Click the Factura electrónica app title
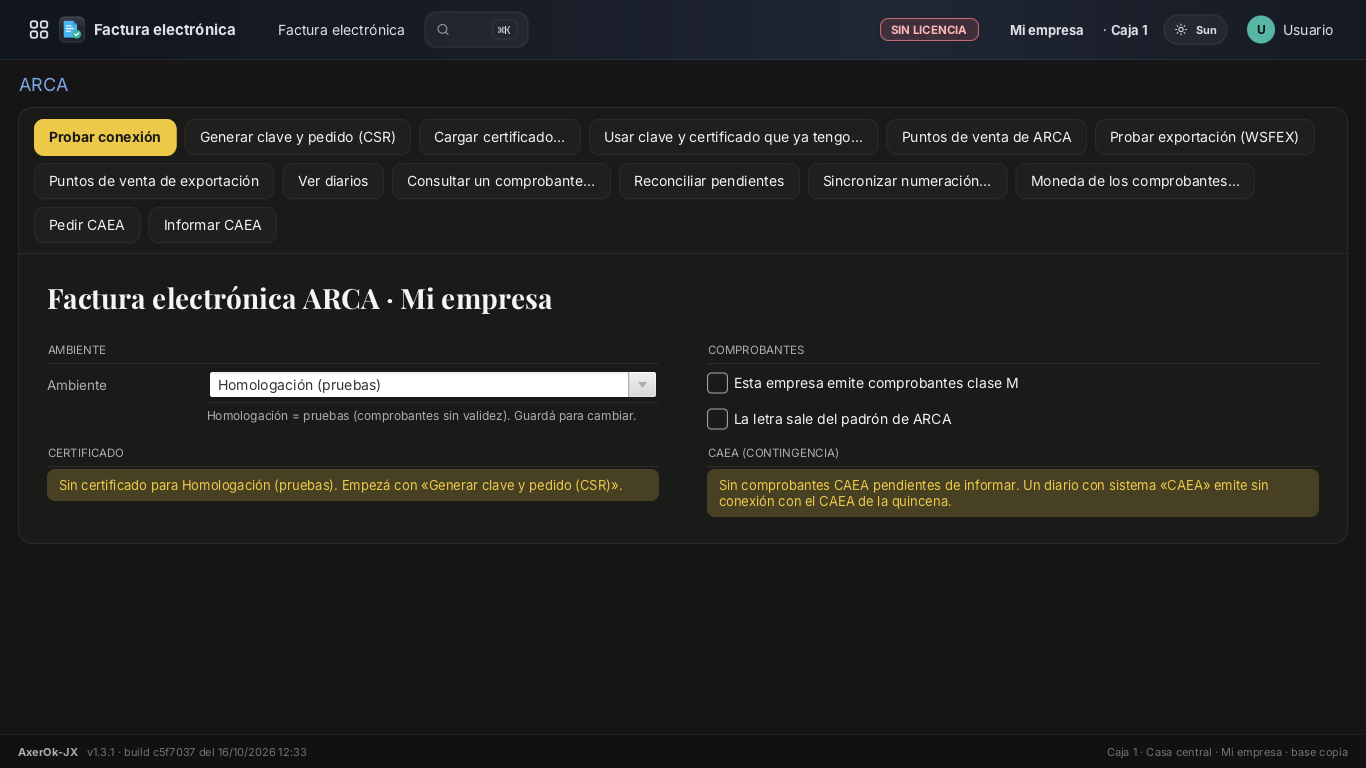The height and width of the screenshot is (768, 1366). pyautogui.click(x=165, y=30)
